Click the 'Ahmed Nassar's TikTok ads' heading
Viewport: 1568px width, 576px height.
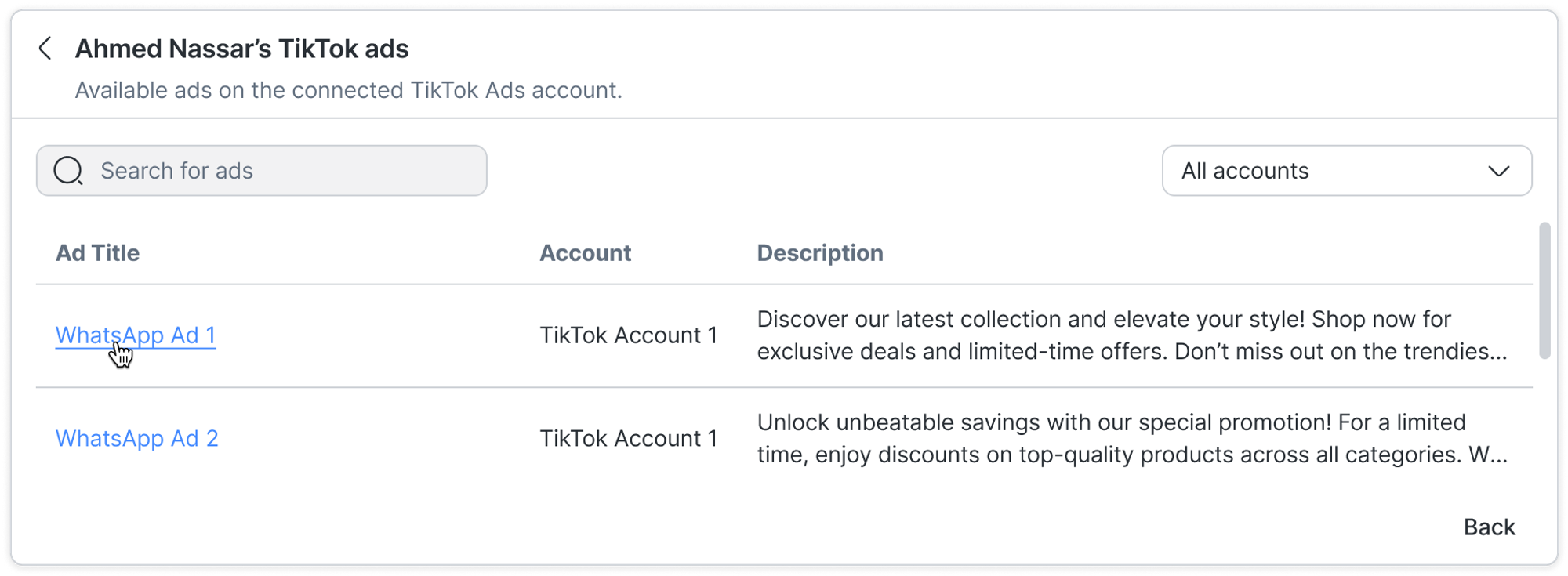pos(241,49)
